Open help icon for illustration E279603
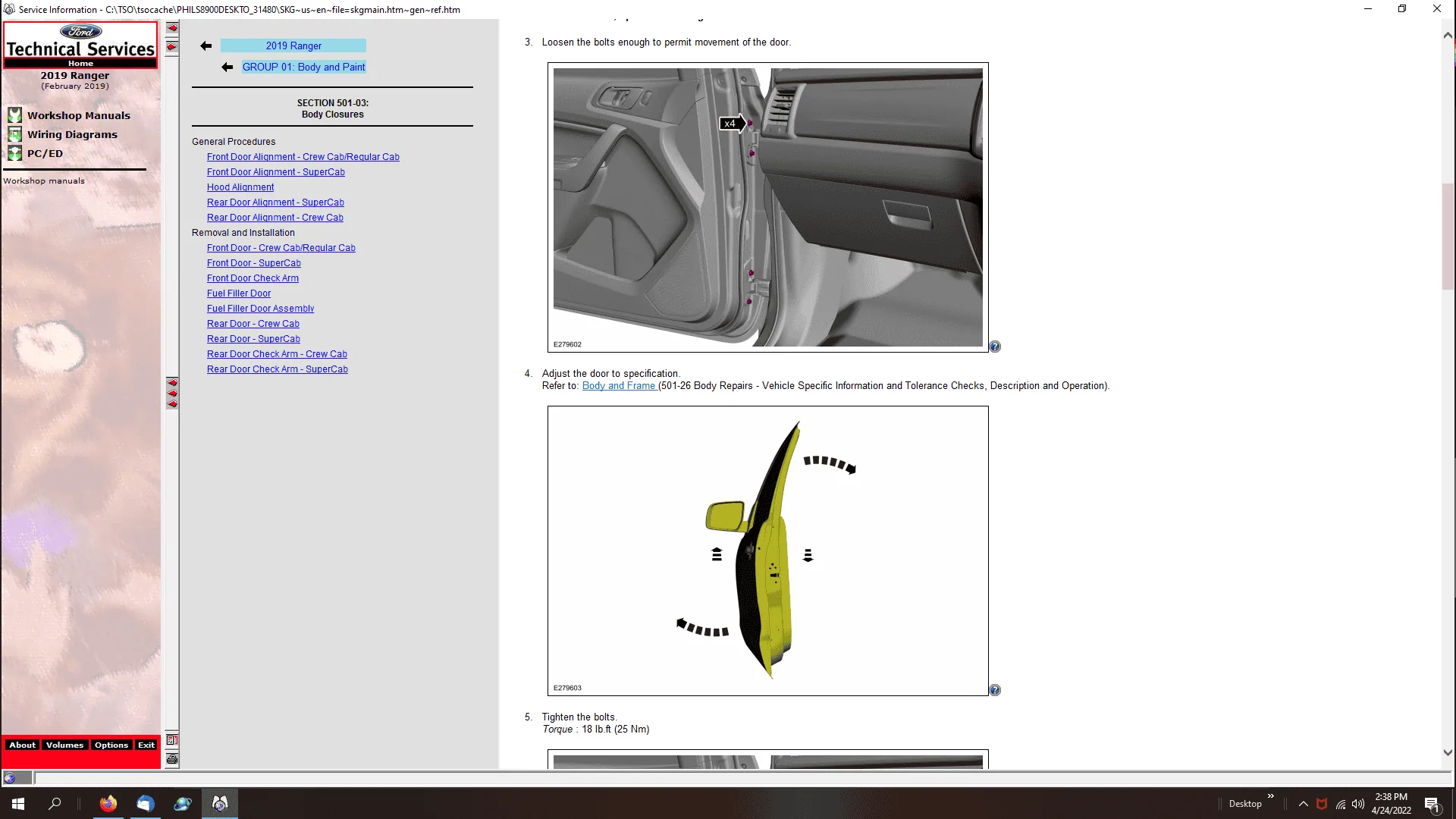The width and height of the screenshot is (1456, 819). pyautogui.click(x=995, y=690)
